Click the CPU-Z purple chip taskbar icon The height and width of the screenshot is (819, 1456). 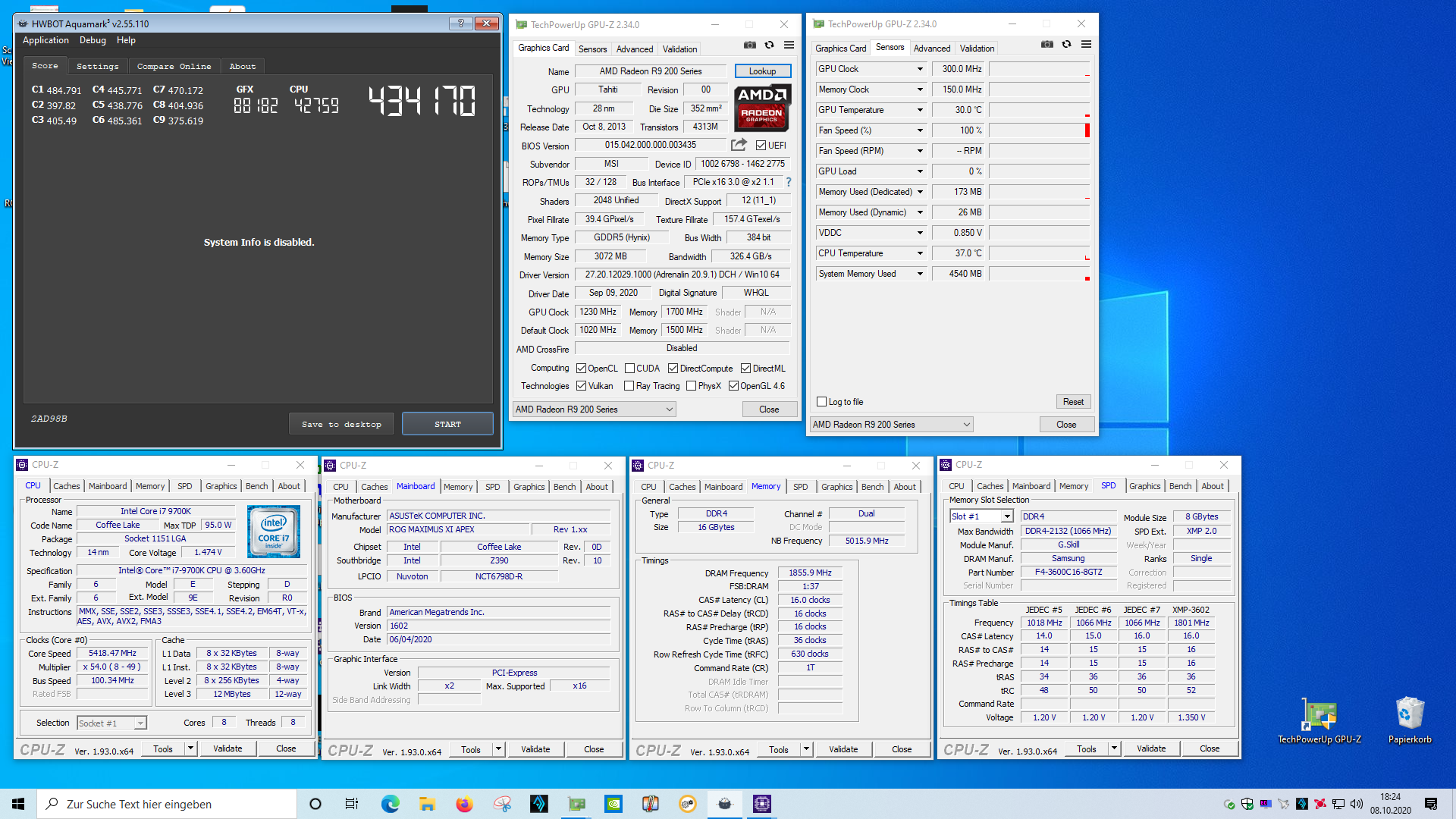coord(762,804)
